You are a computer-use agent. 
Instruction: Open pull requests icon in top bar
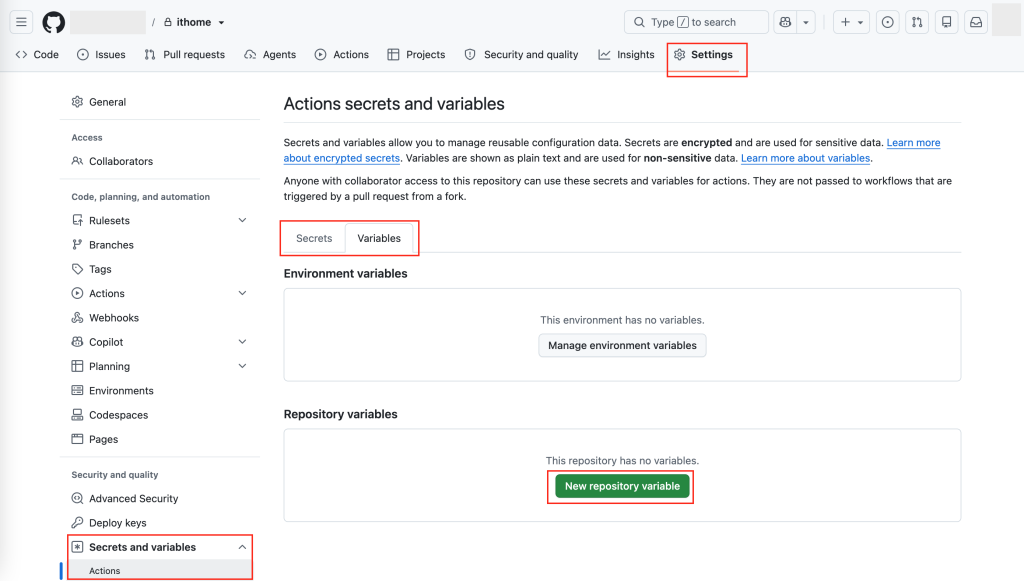click(917, 22)
